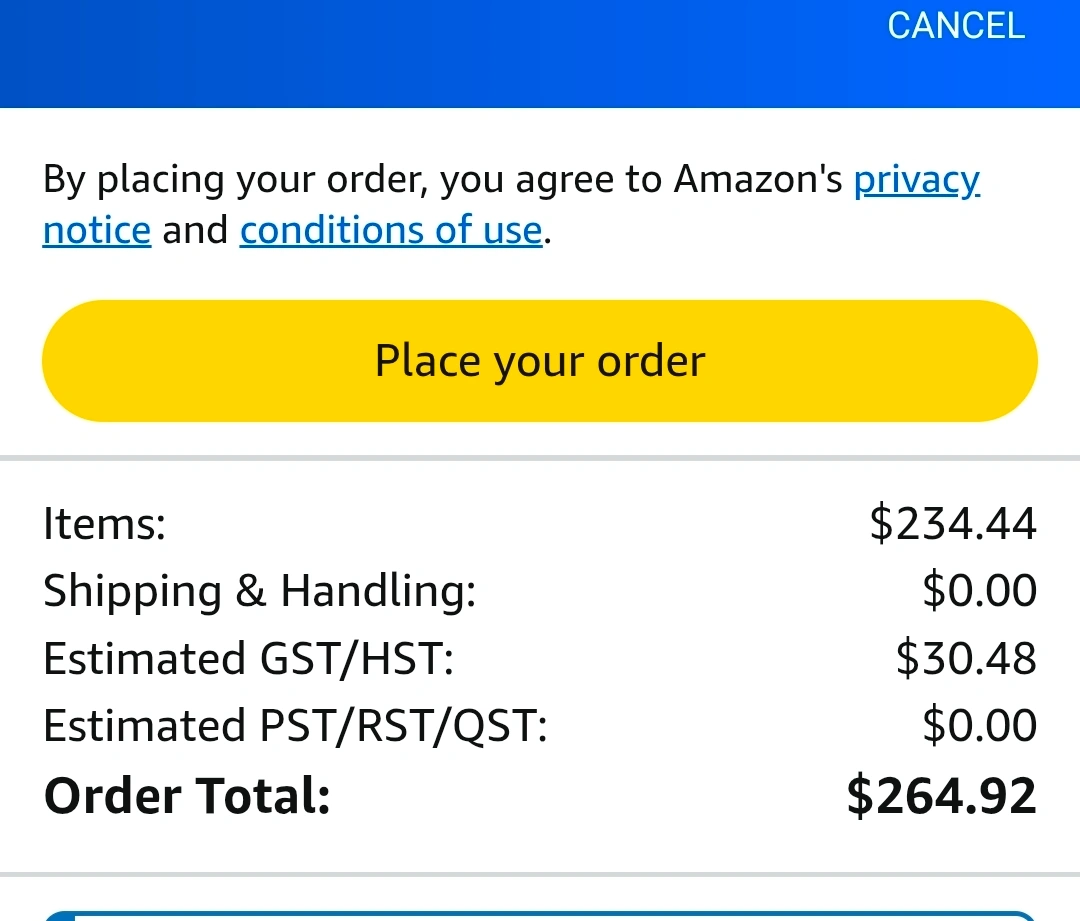Select the $234.44 items amount
This screenshot has height=921, width=1080.
(x=952, y=524)
